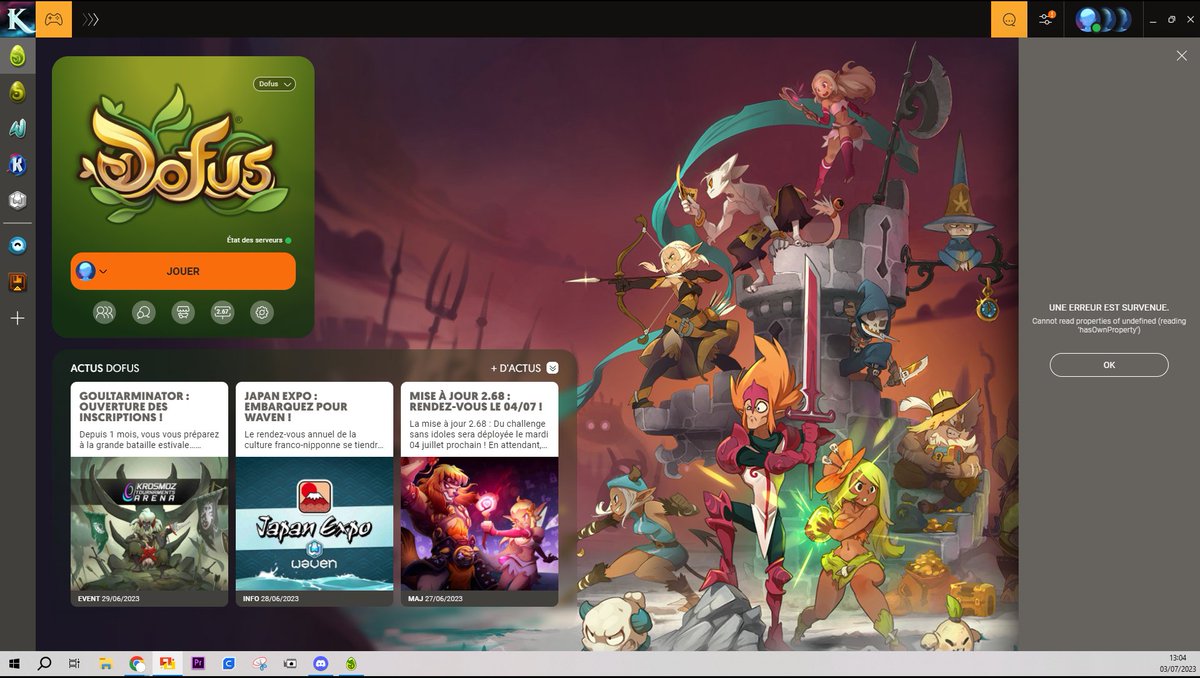Viewport: 1200px width, 678px height.
Task: Open Snipping Tool scissors icon in taskbar
Action: (259, 663)
